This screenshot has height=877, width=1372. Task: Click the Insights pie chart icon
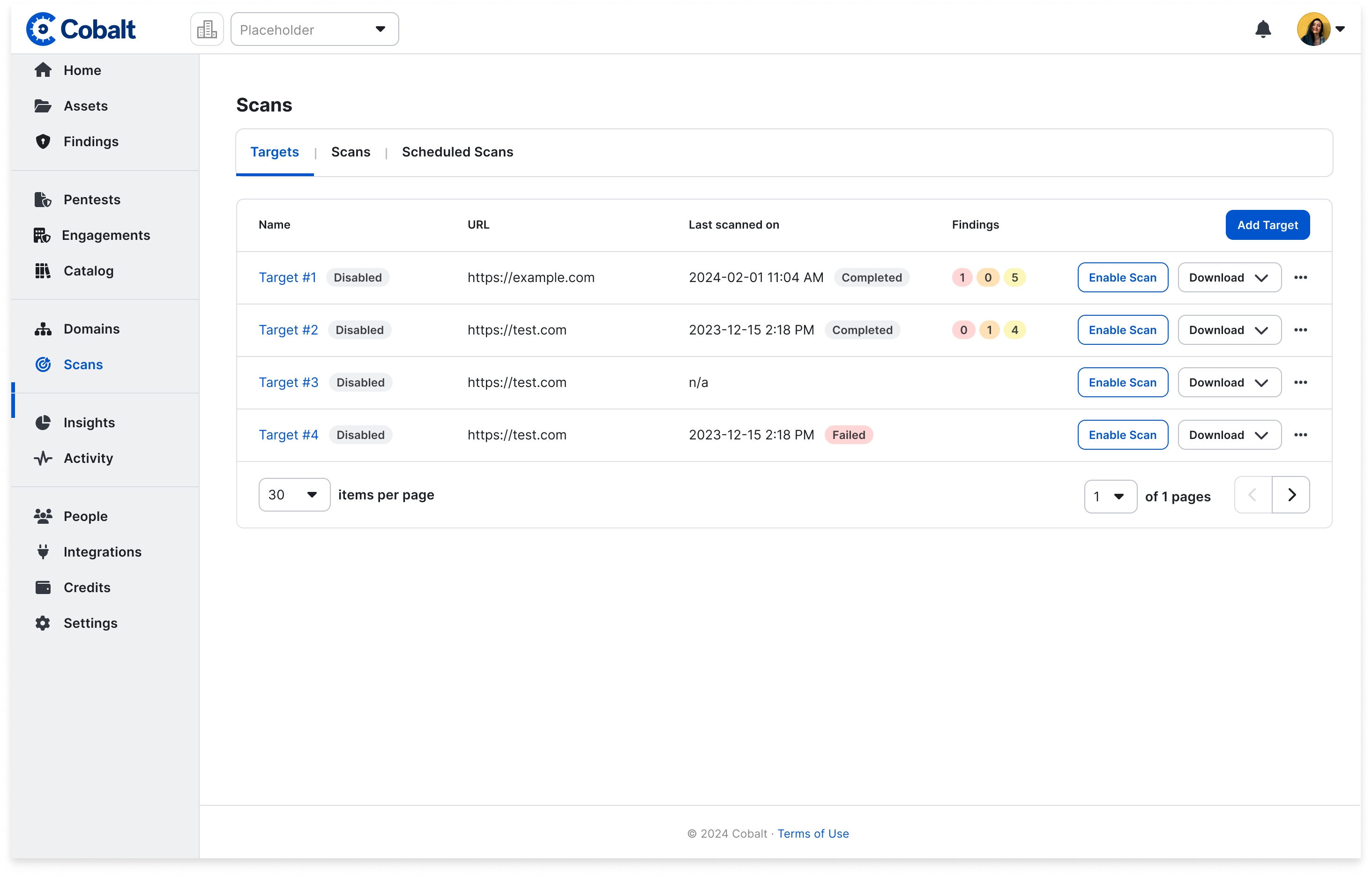click(43, 423)
